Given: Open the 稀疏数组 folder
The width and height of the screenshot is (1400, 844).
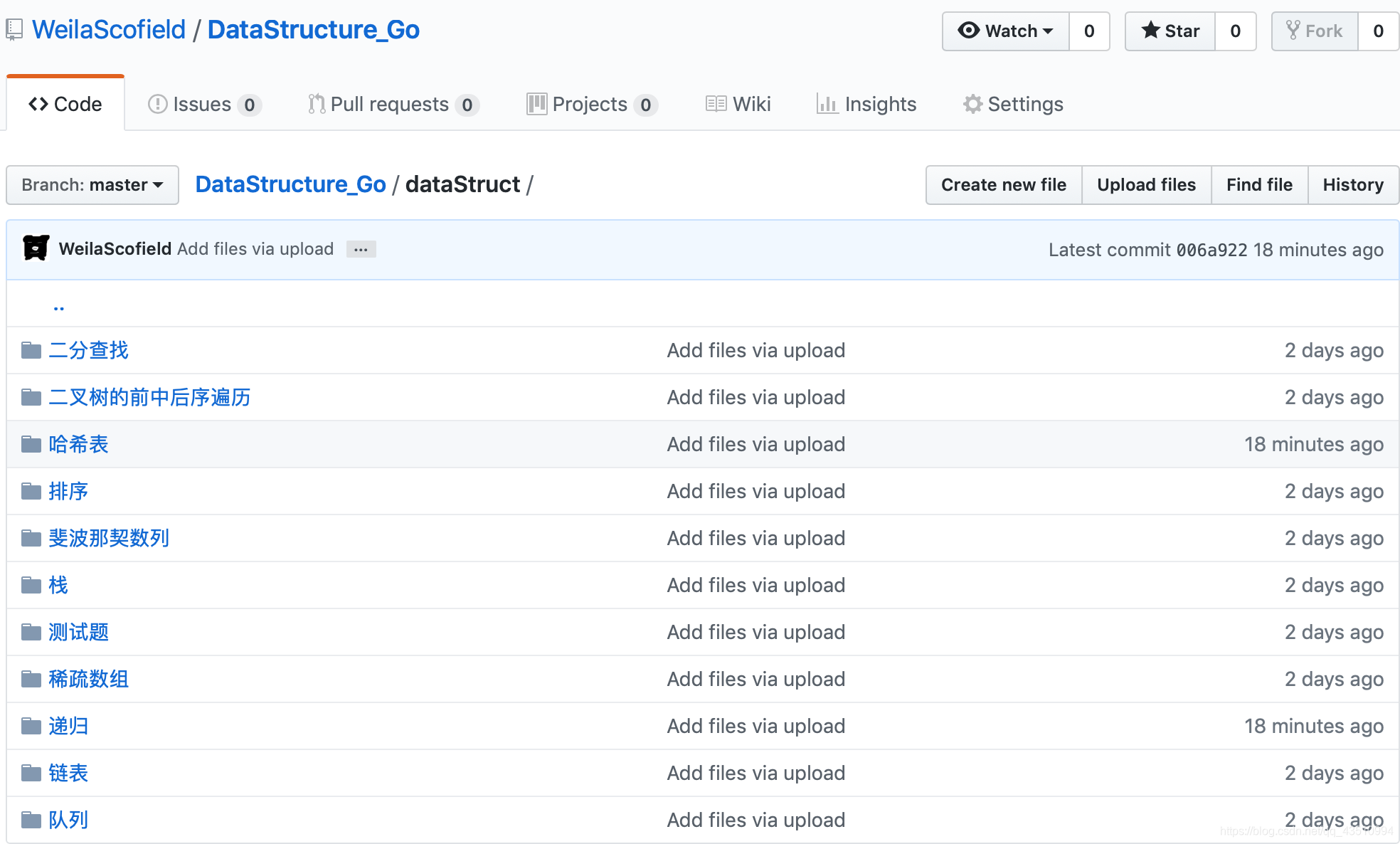Looking at the screenshot, I should tap(89, 679).
